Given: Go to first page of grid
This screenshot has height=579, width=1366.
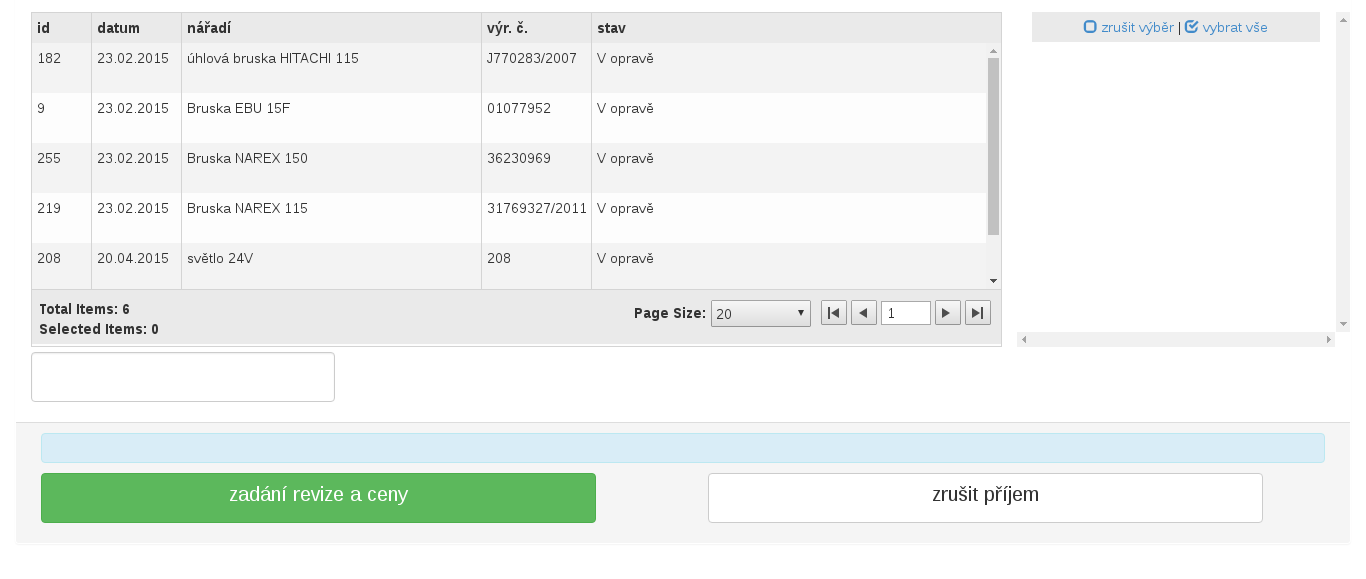Looking at the screenshot, I should click(834, 313).
